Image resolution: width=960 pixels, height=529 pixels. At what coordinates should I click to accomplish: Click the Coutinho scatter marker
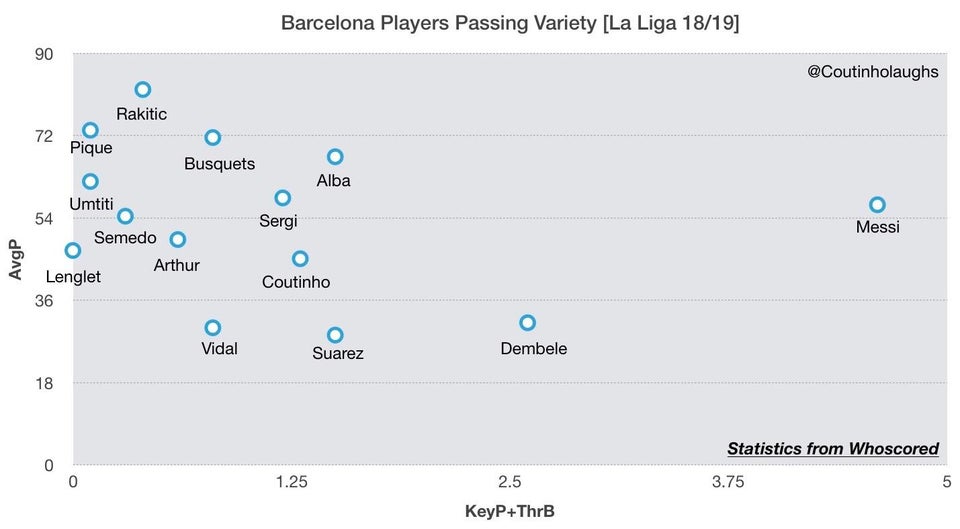[300, 258]
